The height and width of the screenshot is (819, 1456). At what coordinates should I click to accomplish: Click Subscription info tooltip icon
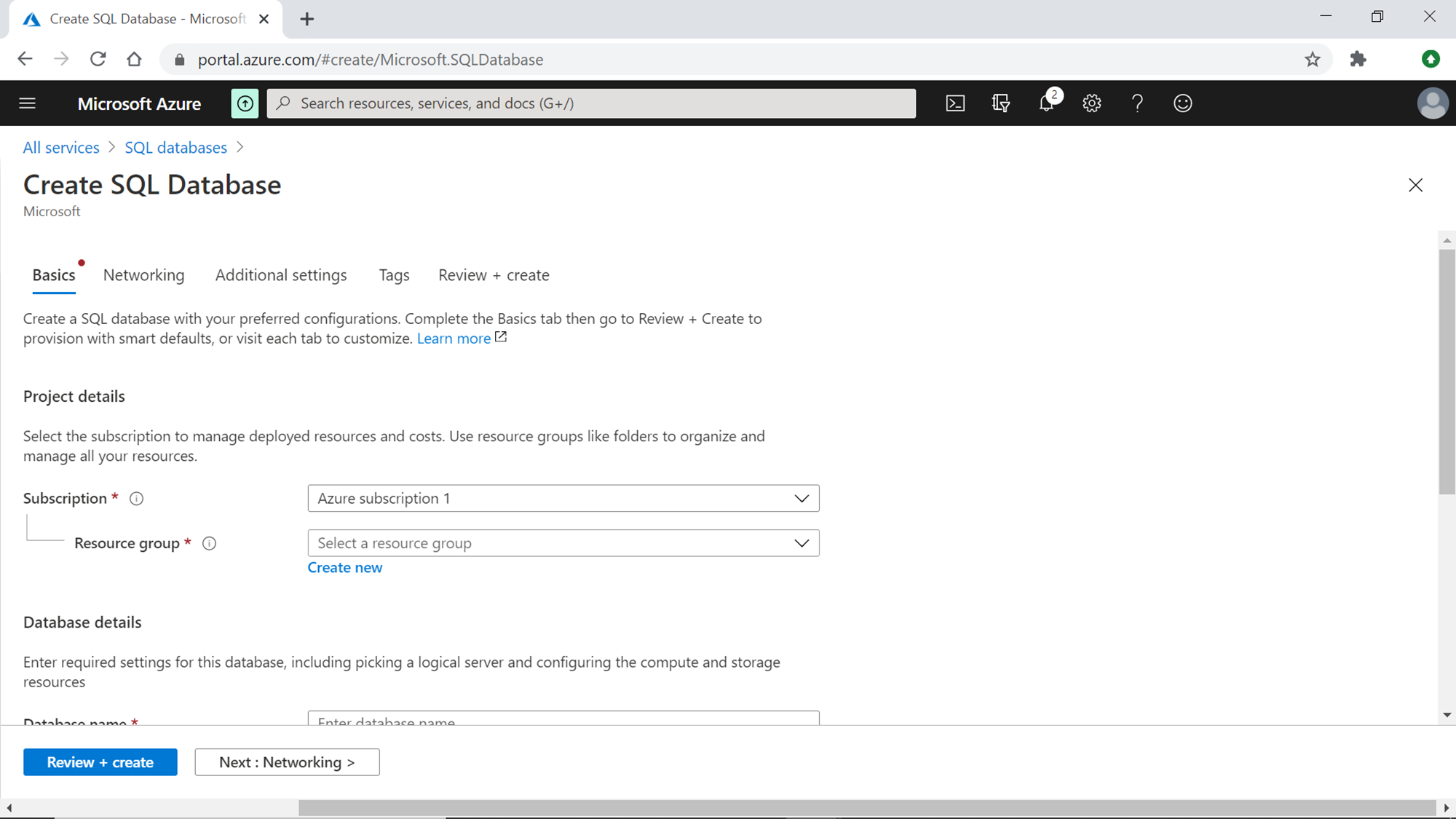click(x=136, y=499)
